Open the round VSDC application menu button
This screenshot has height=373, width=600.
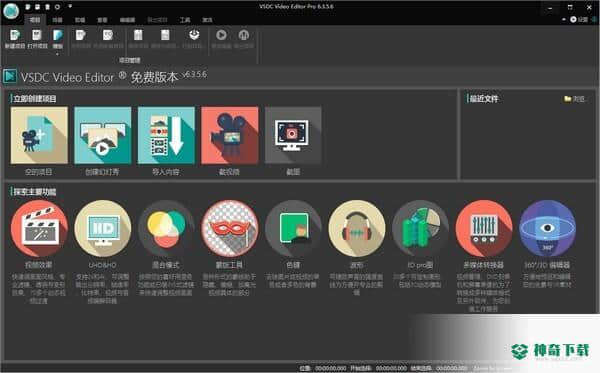[11, 10]
